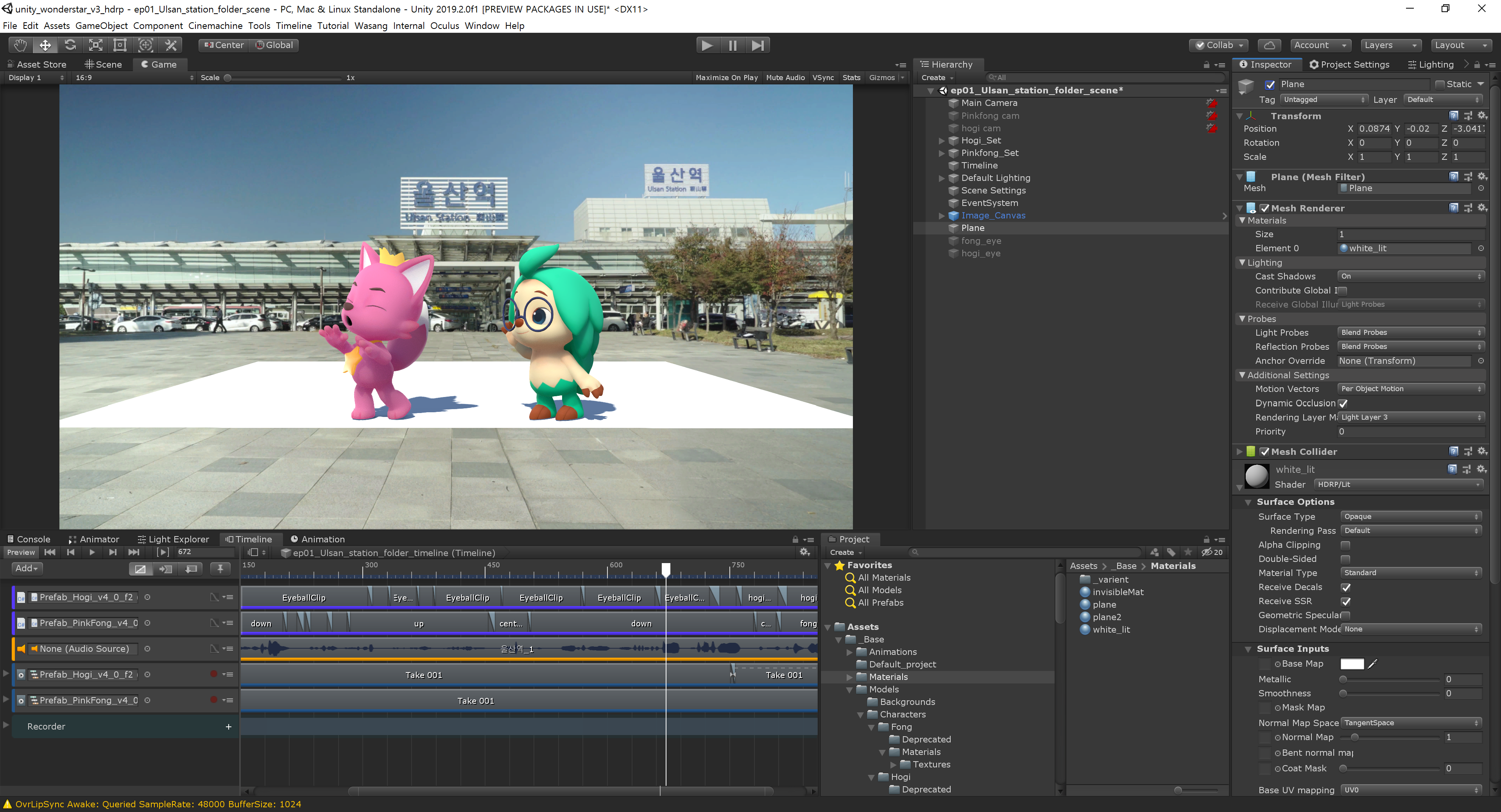Switch to the Animator tab
Image resolution: width=1501 pixels, height=812 pixels.
tap(94, 539)
